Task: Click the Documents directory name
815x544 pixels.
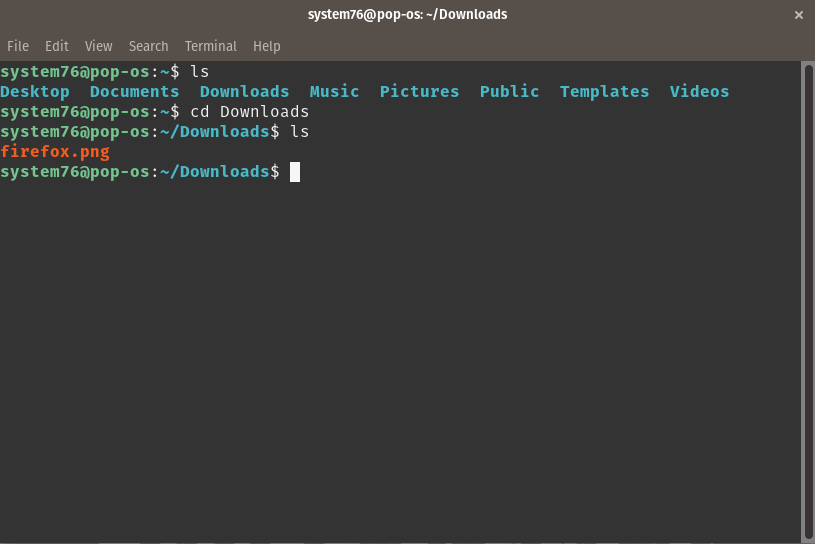Action: (134, 92)
